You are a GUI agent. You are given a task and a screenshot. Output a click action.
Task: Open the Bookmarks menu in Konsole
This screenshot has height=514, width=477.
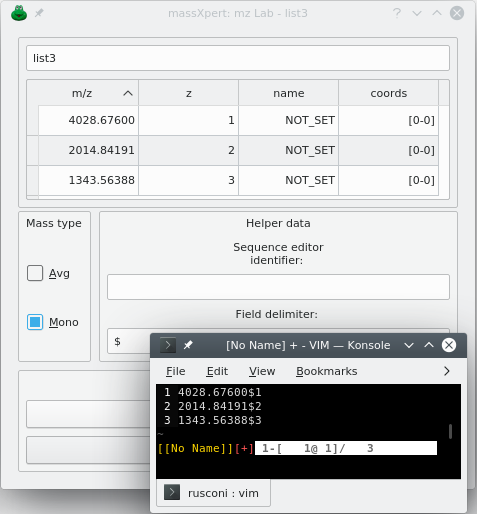tap(327, 371)
